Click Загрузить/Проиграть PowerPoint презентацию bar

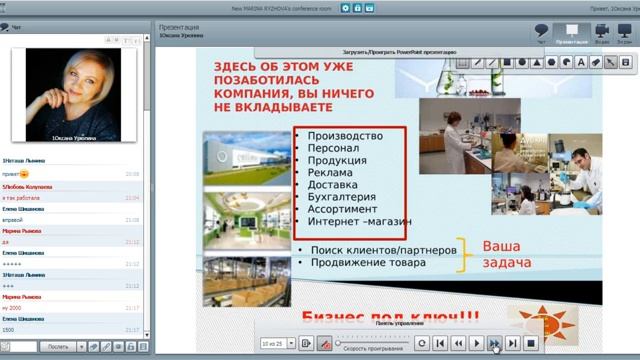pos(399,52)
